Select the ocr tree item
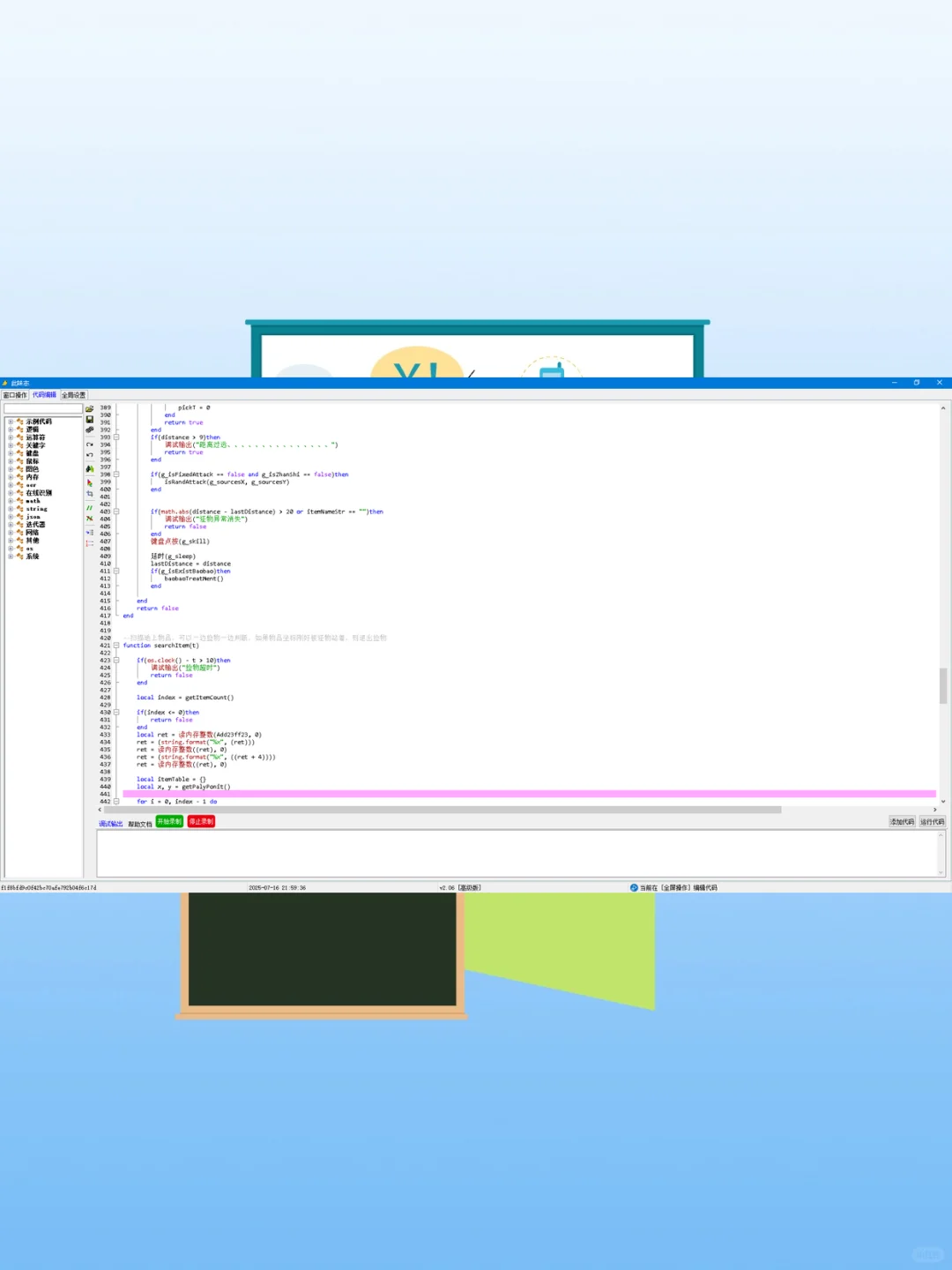 [31, 485]
